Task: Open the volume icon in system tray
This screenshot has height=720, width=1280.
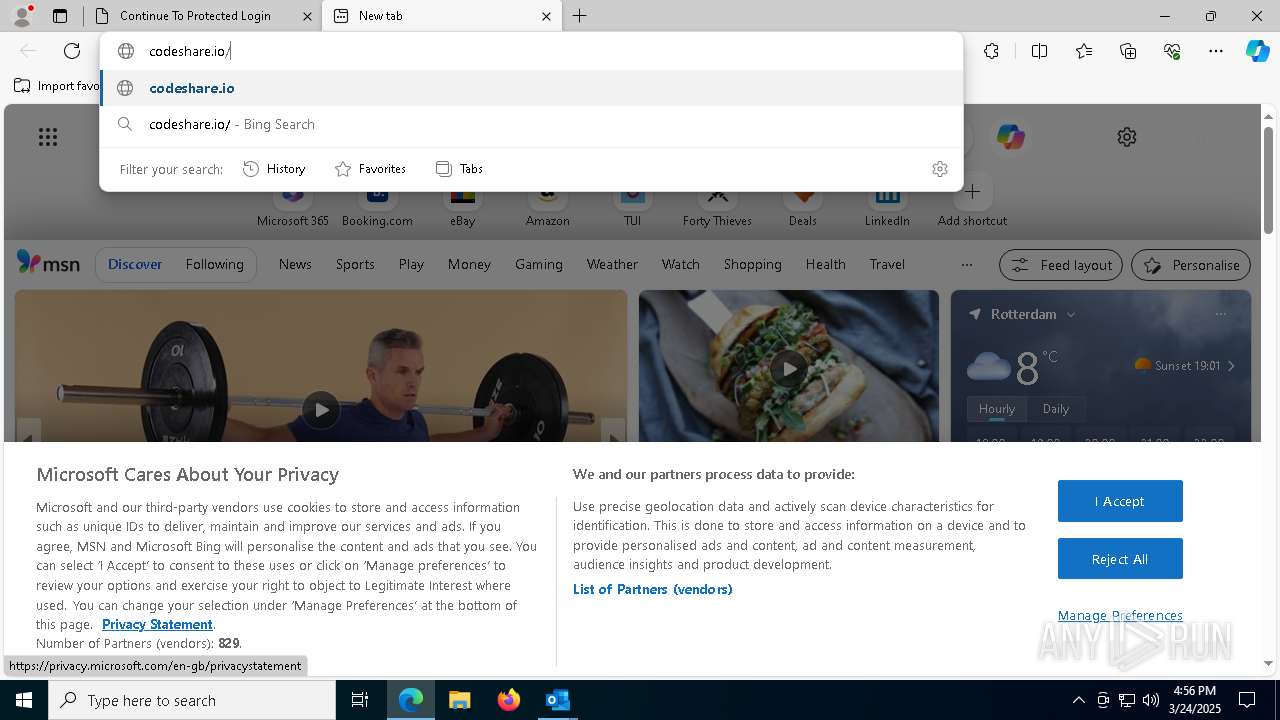Action: [x=1150, y=700]
